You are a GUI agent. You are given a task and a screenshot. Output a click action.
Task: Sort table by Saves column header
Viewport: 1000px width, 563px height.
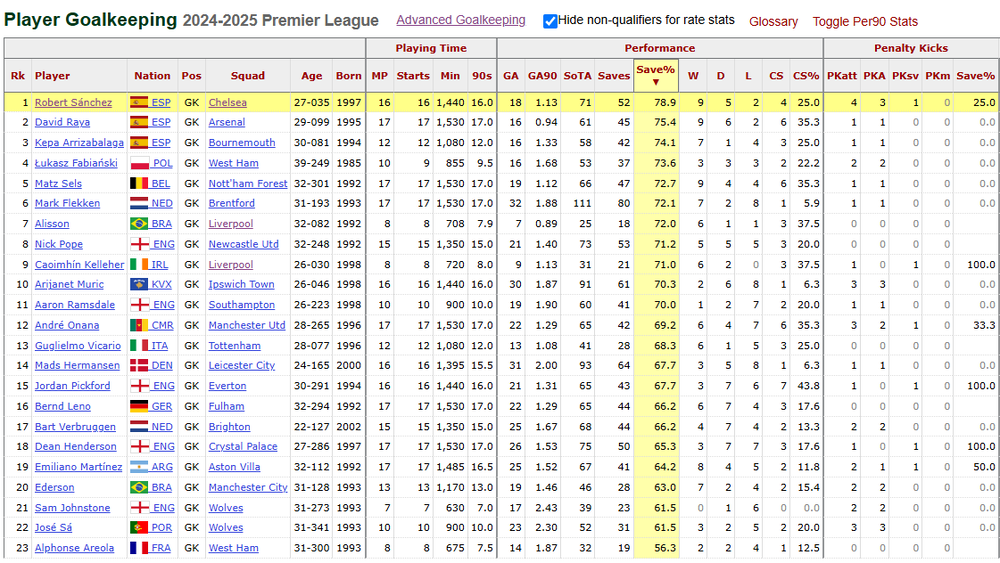614,75
